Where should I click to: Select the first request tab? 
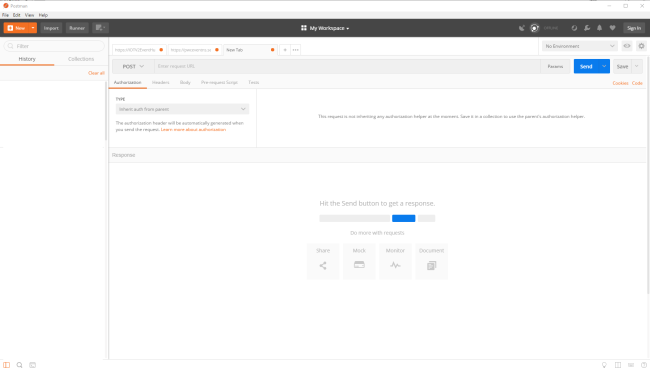point(139,50)
